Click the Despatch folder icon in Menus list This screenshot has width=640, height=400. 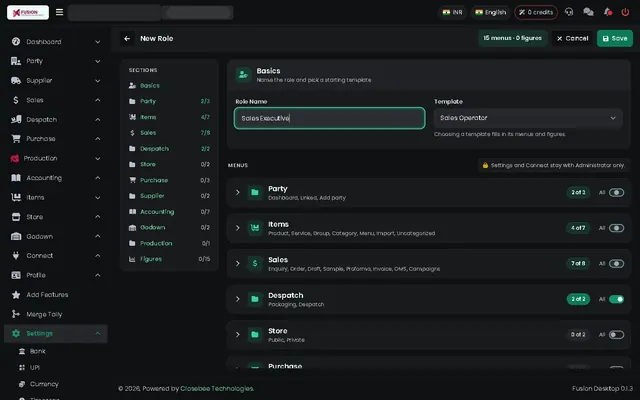(255, 299)
